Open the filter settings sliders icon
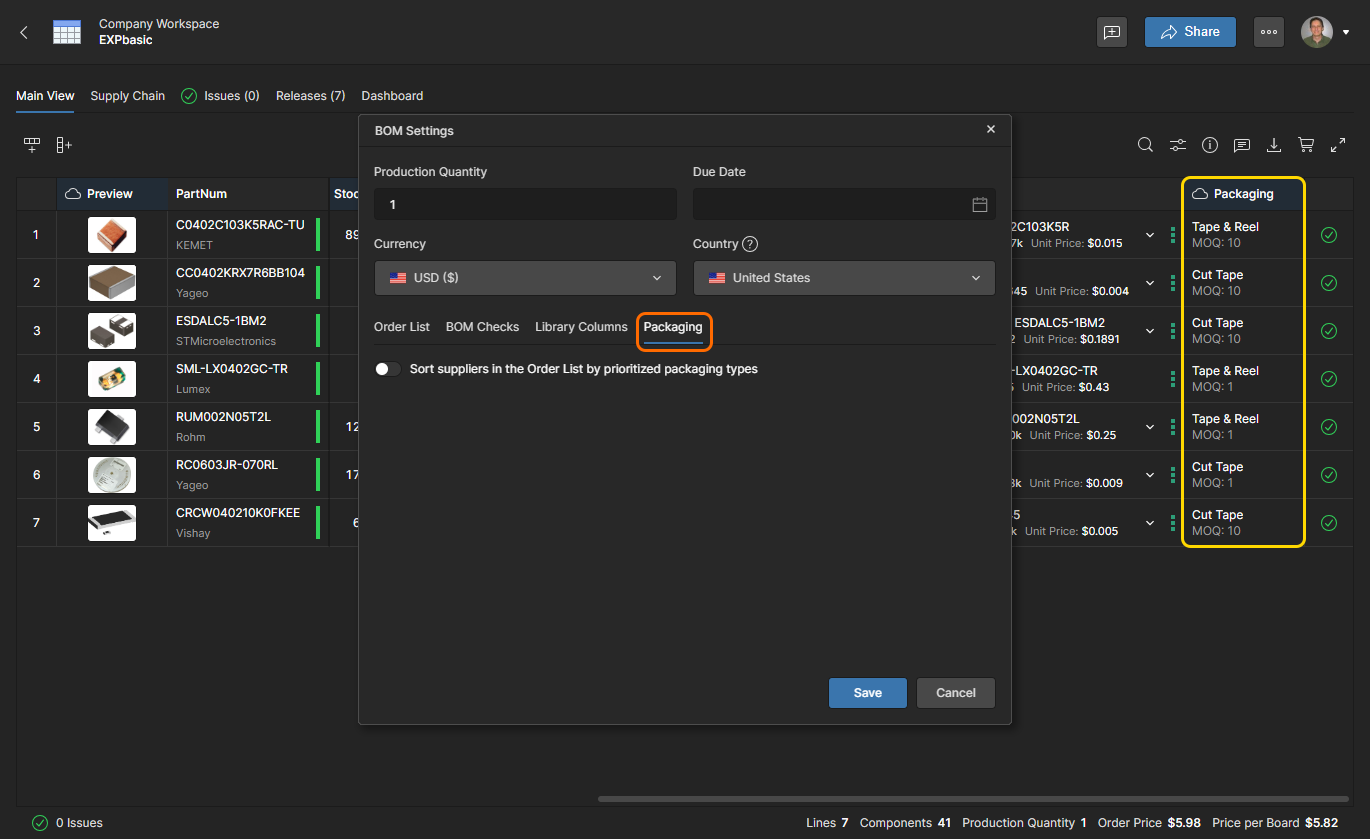Screen dimensions: 1370x839 (1178, 145)
